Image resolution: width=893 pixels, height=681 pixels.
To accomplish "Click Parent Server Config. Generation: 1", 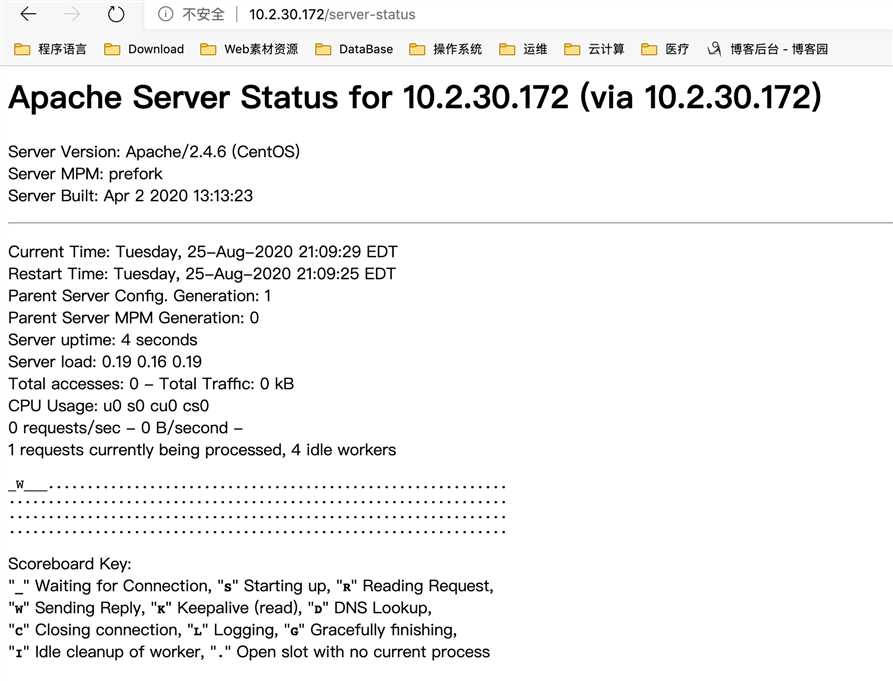I will (x=140, y=296).
